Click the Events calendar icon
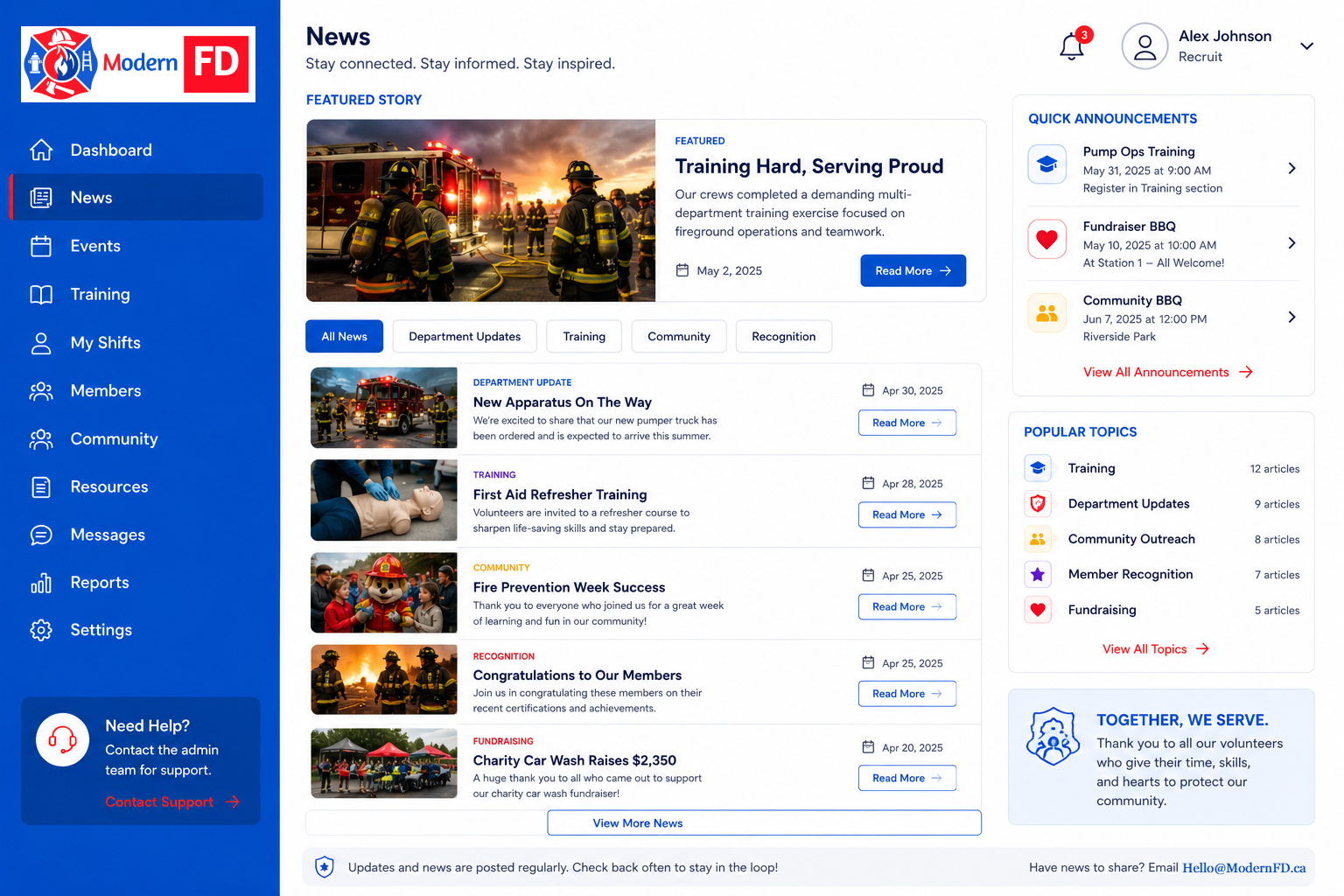 41,246
